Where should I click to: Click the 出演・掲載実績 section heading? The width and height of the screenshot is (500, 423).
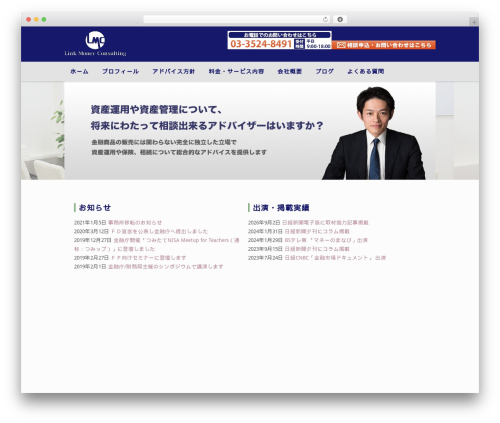pyautogui.click(x=281, y=208)
